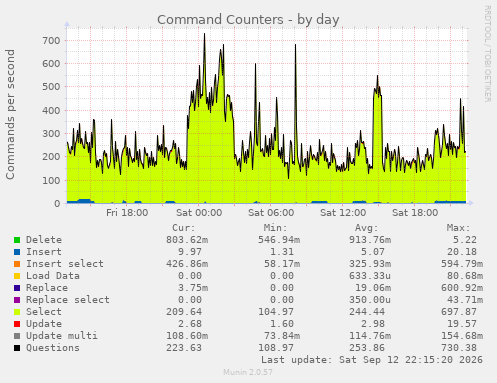Click Delete current value 803.62m
This screenshot has height=383, width=497.
click(x=187, y=240)
